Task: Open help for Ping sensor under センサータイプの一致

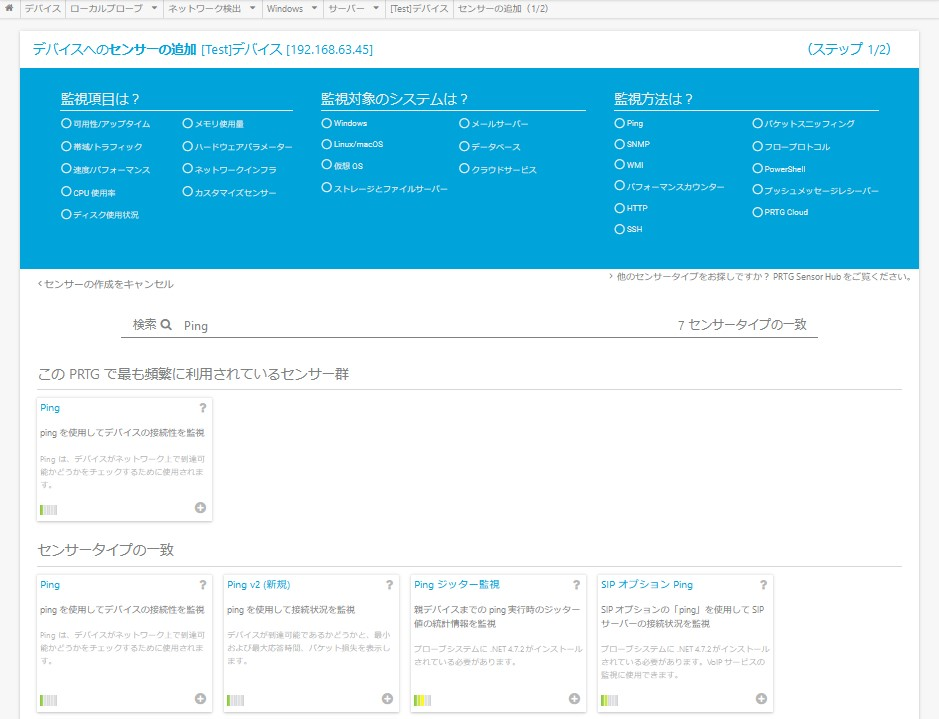Action: point(202,585)
